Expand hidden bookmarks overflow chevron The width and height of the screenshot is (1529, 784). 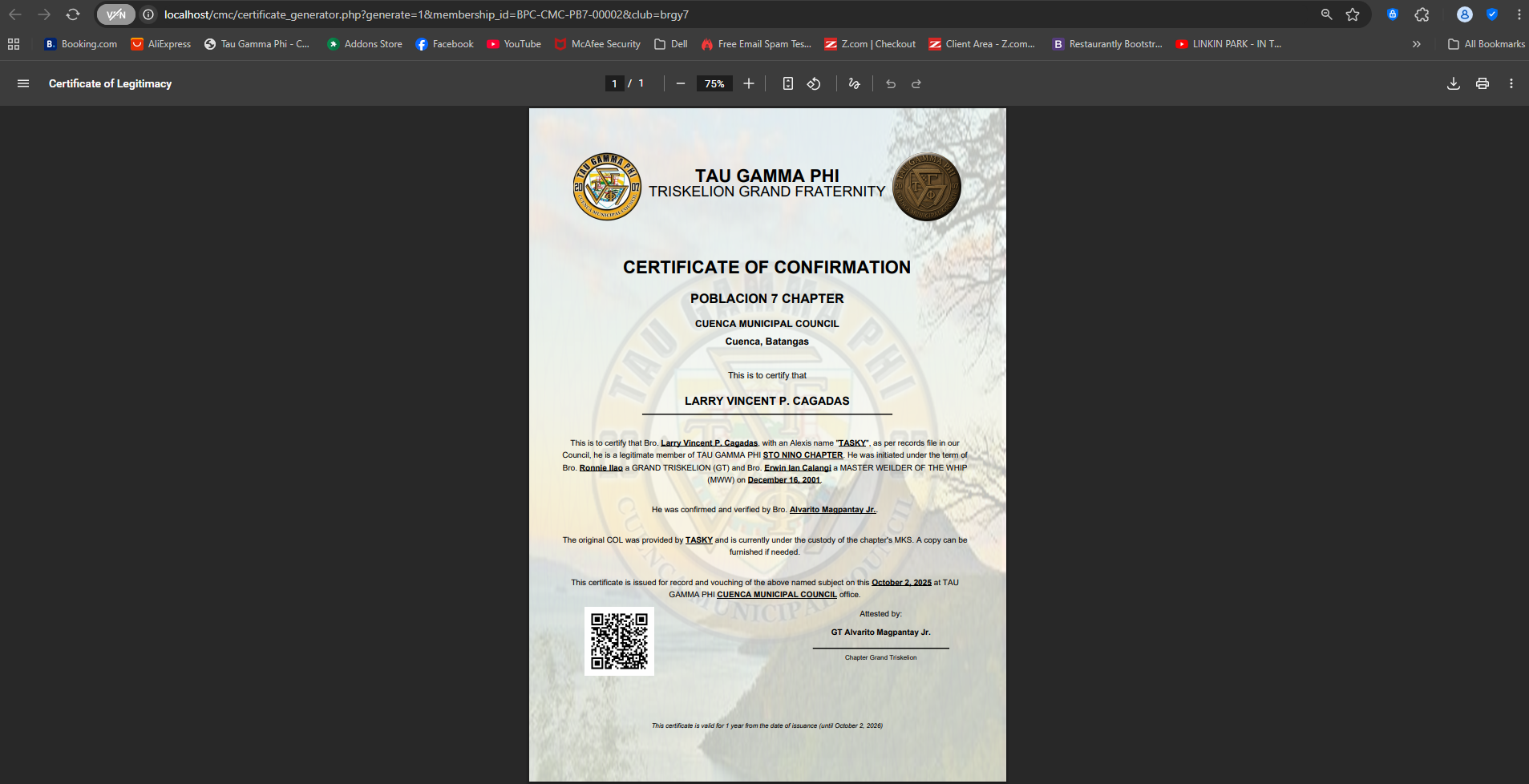click(x=1417, y=44)
